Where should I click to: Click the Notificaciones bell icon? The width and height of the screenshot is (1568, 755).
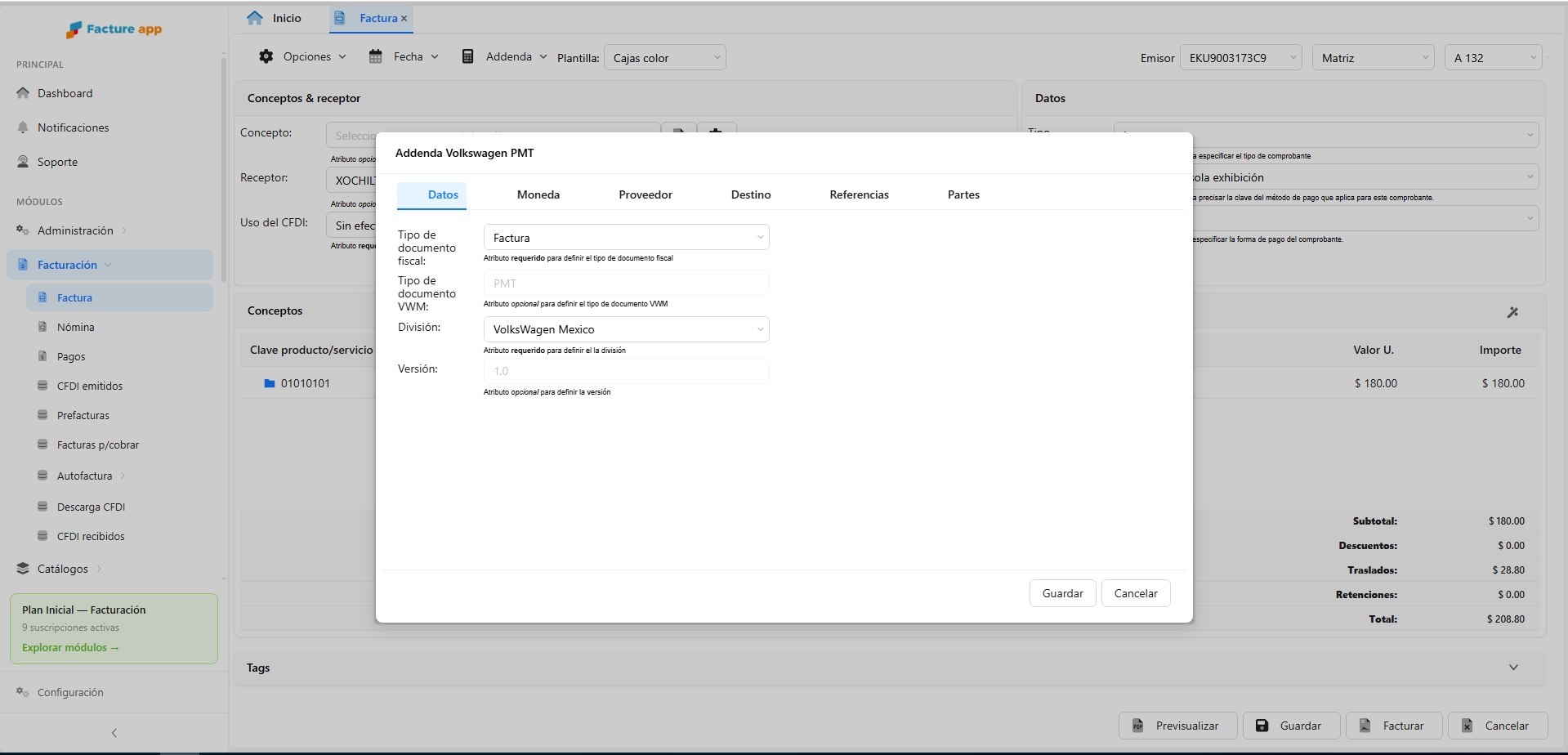(x=23, y=127)
